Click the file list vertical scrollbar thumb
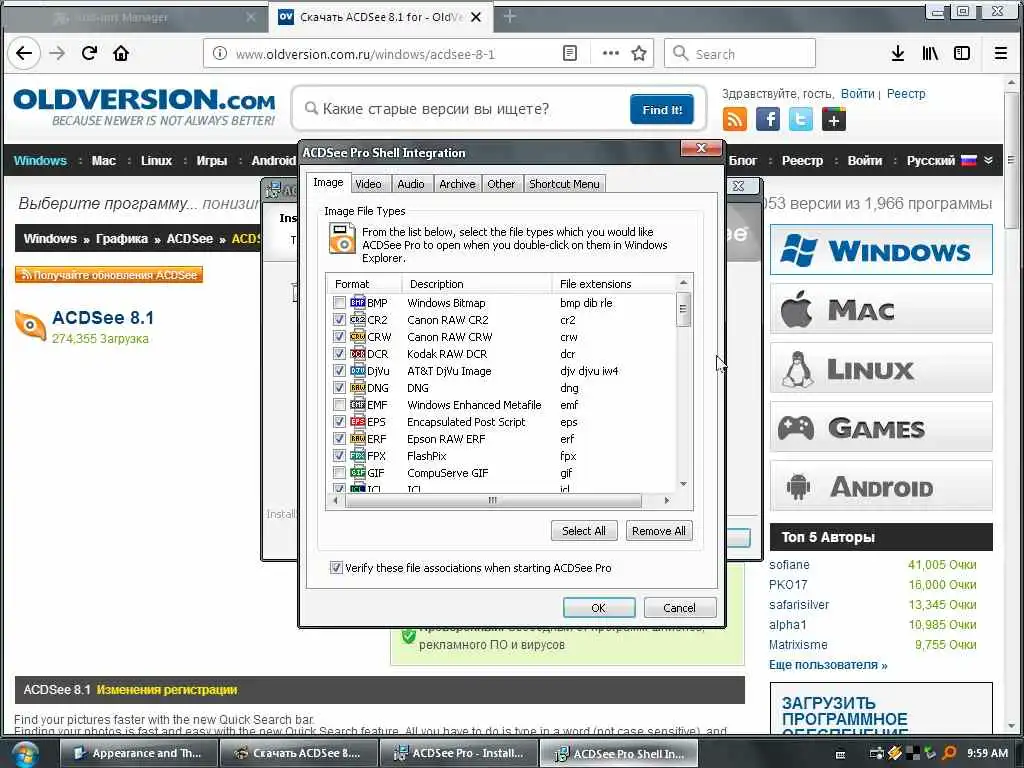The height and width of the screenshot is (768, 1024). point(683,310)
